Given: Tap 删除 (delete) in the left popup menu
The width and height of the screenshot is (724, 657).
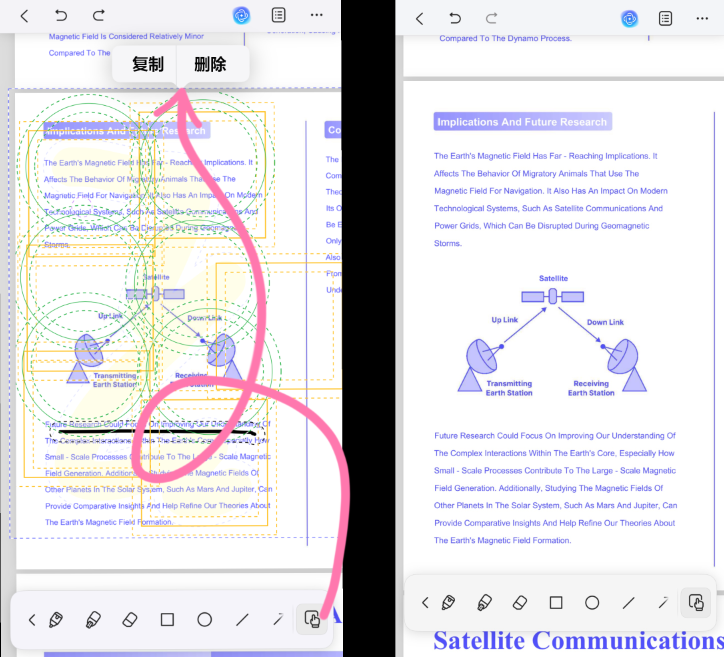Looking at the screenshot, I should (x=210, y=65).
